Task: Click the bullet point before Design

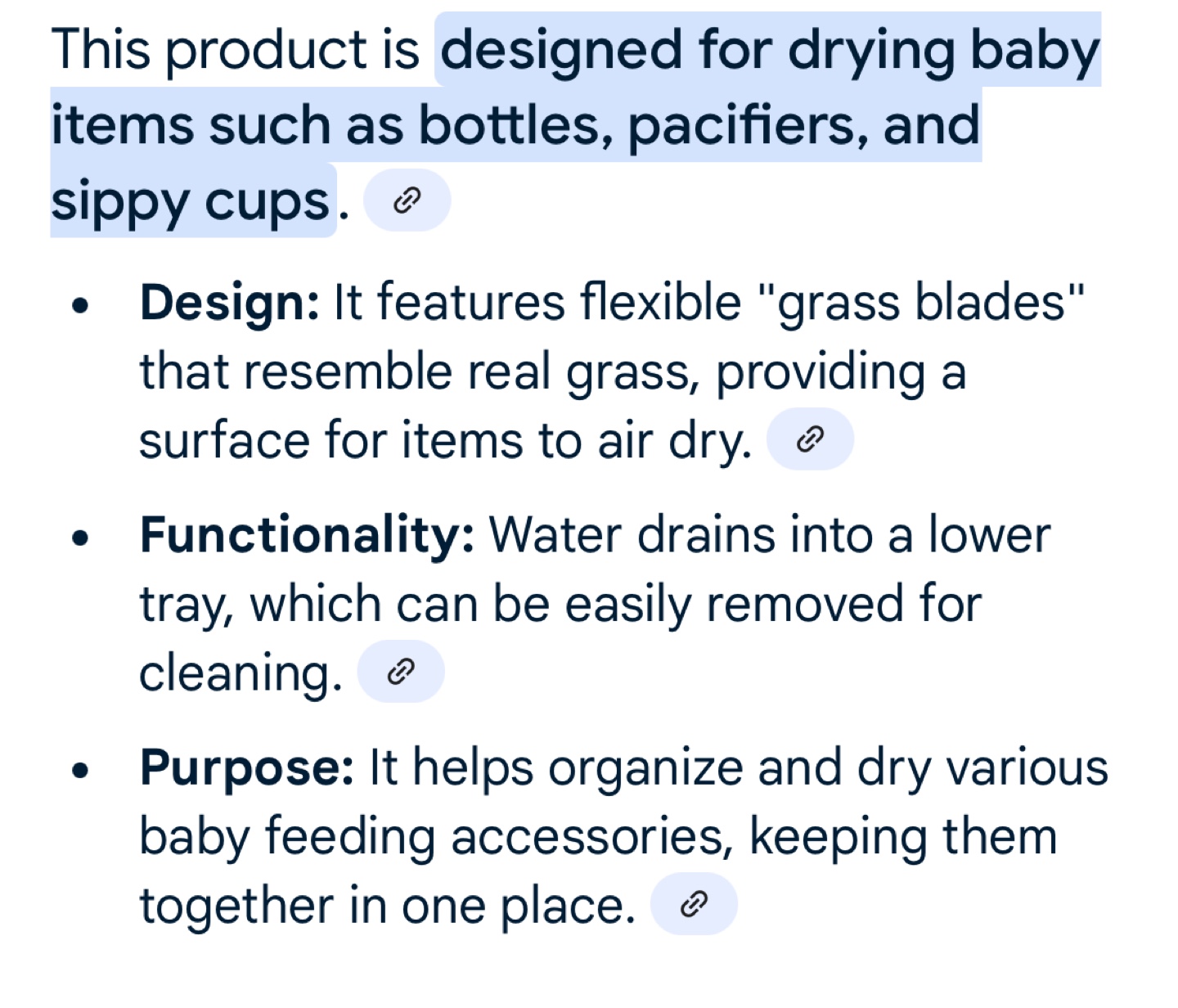Action: click(79, 307)
